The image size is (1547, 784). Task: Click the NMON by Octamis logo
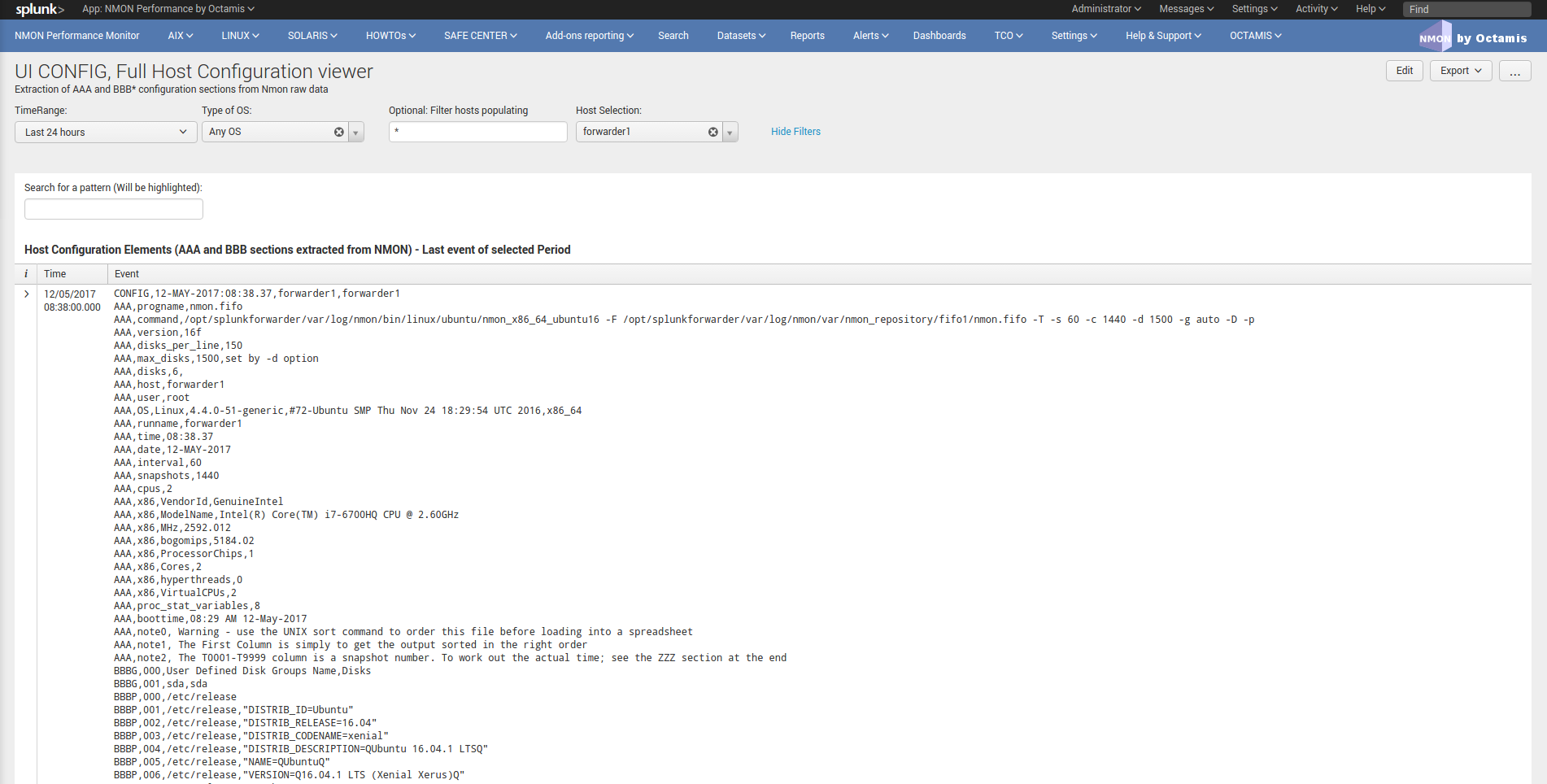[x=1472, y=37]
